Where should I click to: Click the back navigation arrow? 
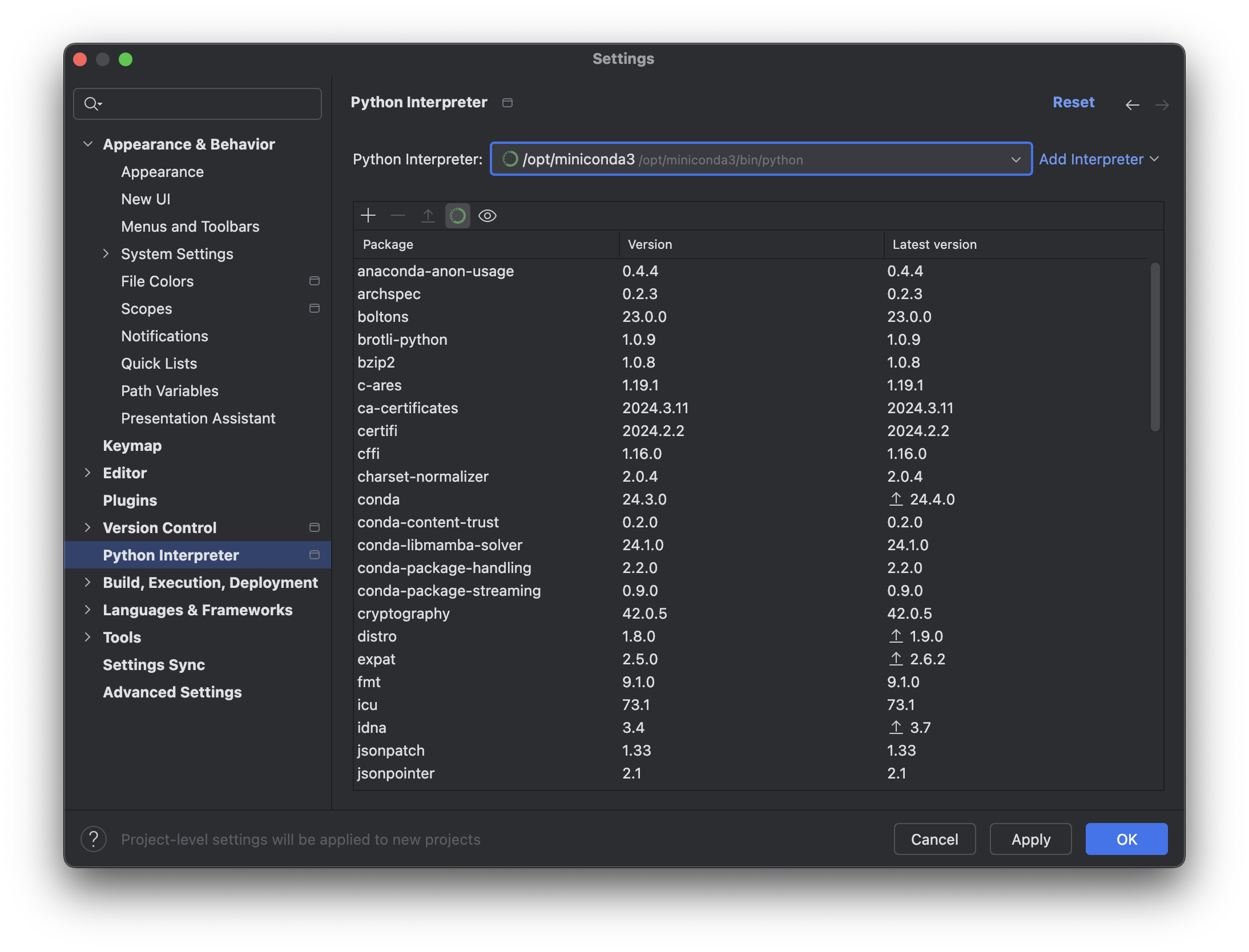(1132, 104)
